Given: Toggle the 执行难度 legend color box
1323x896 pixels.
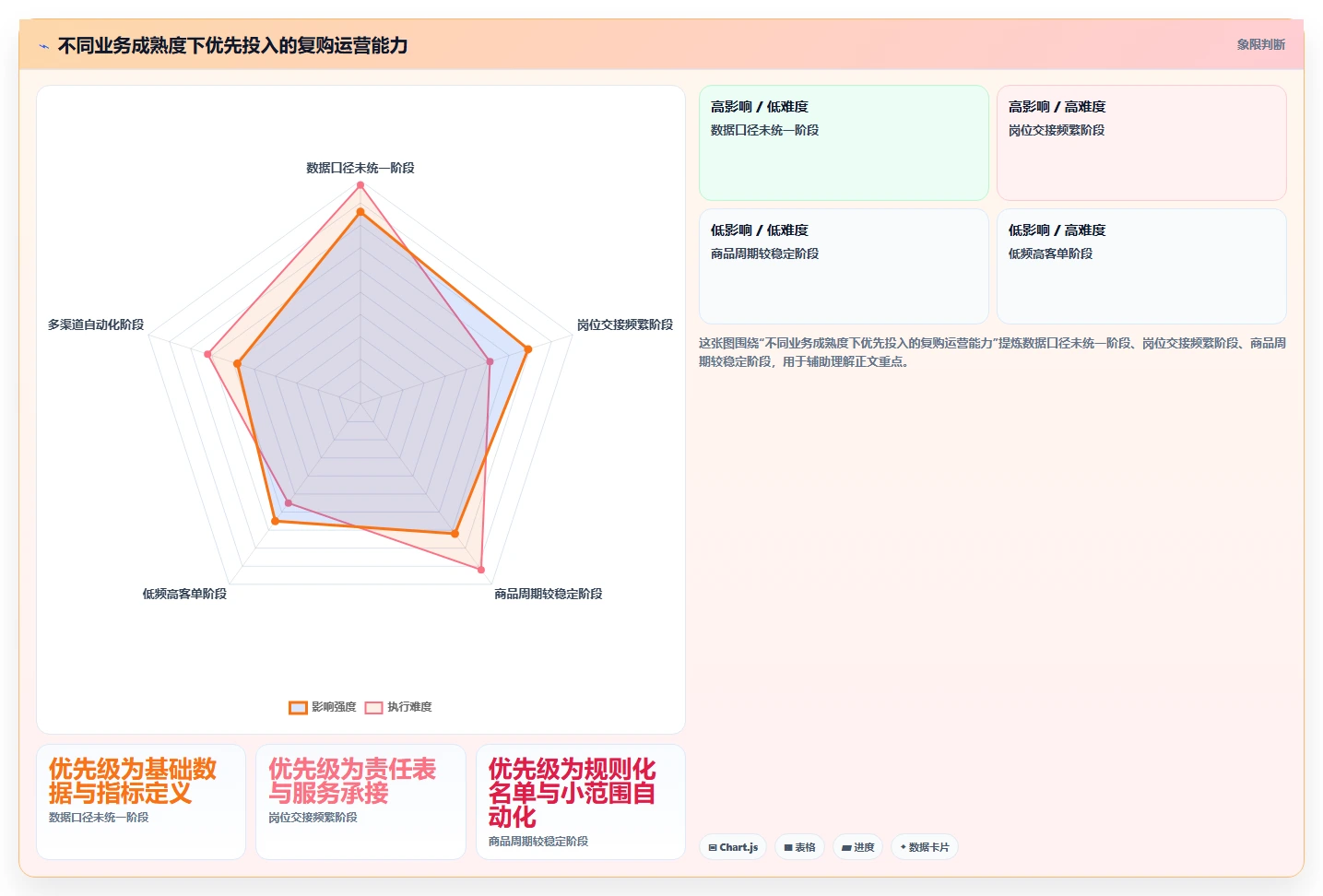Looking at the screenshot, I should 373,707.
